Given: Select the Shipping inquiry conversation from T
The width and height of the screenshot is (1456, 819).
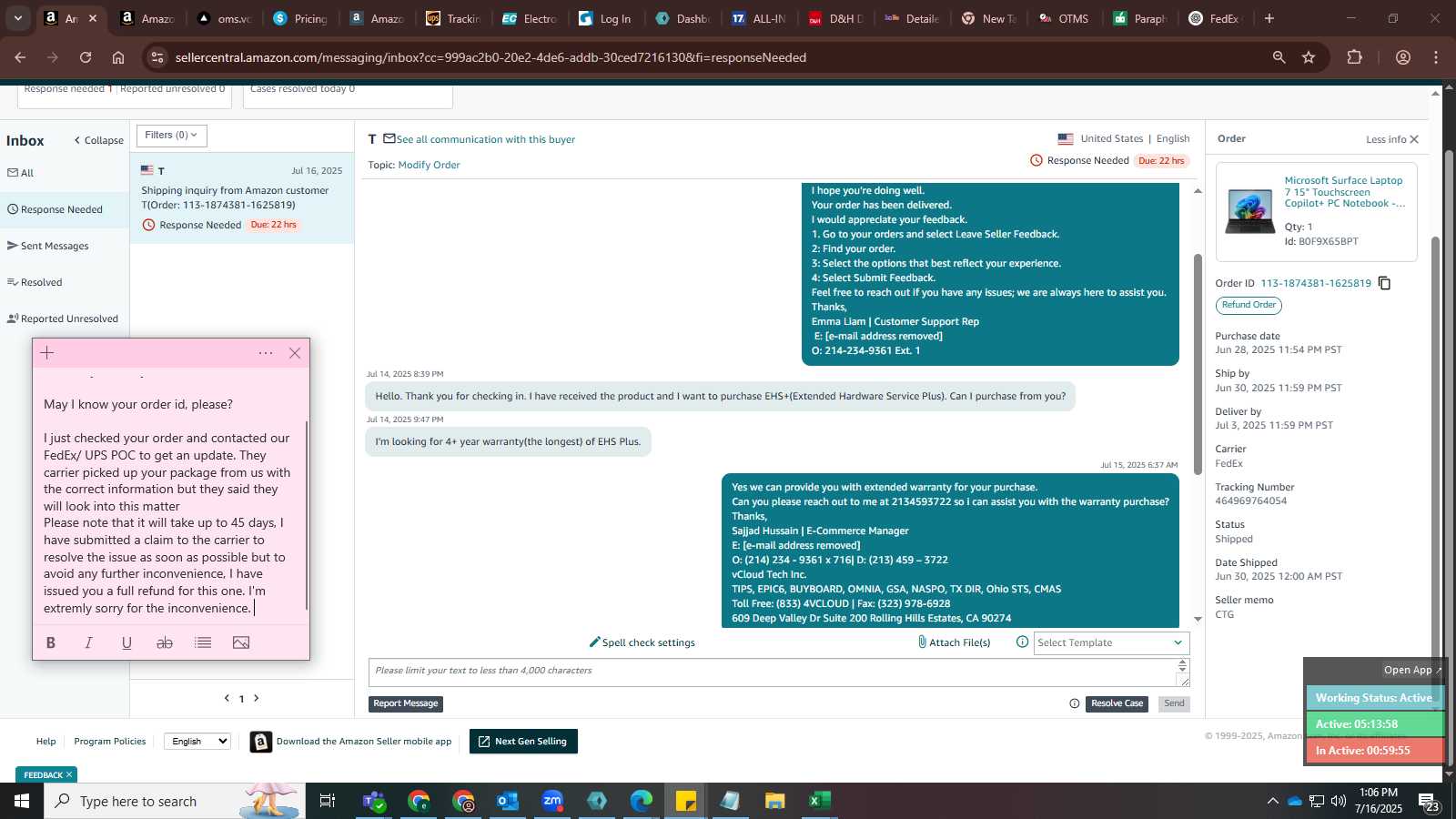Looking at the screenshot, I should (242, 197).
